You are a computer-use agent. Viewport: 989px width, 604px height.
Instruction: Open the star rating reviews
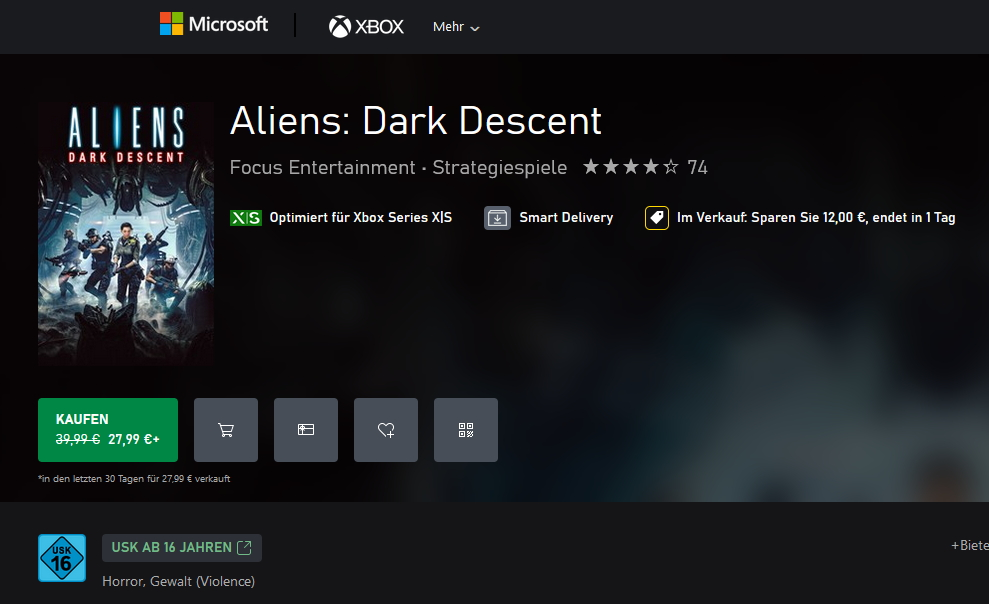click(x=631, y=167)
